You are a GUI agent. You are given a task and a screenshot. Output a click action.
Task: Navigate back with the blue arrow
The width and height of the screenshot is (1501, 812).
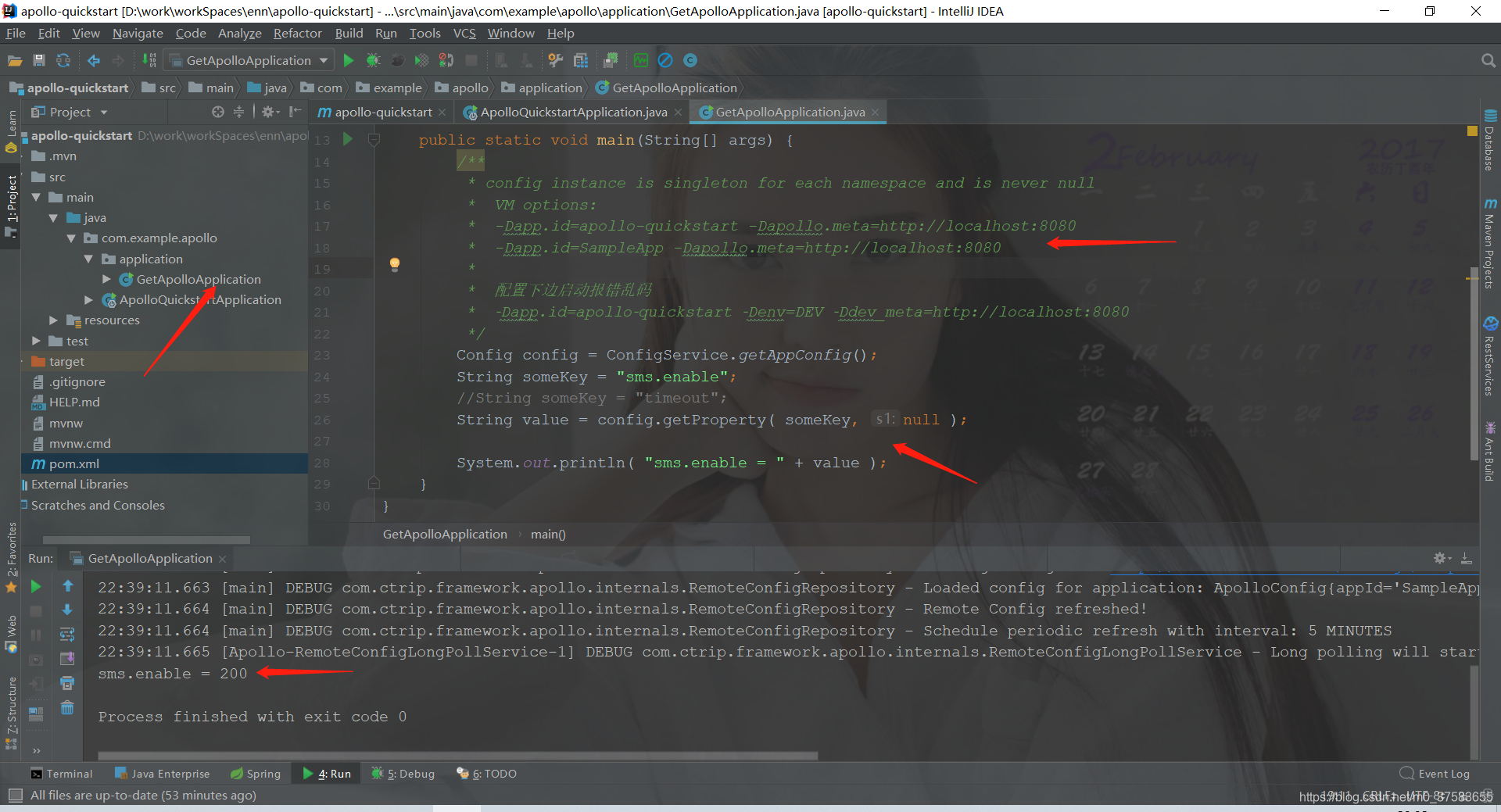coord(94,60)
